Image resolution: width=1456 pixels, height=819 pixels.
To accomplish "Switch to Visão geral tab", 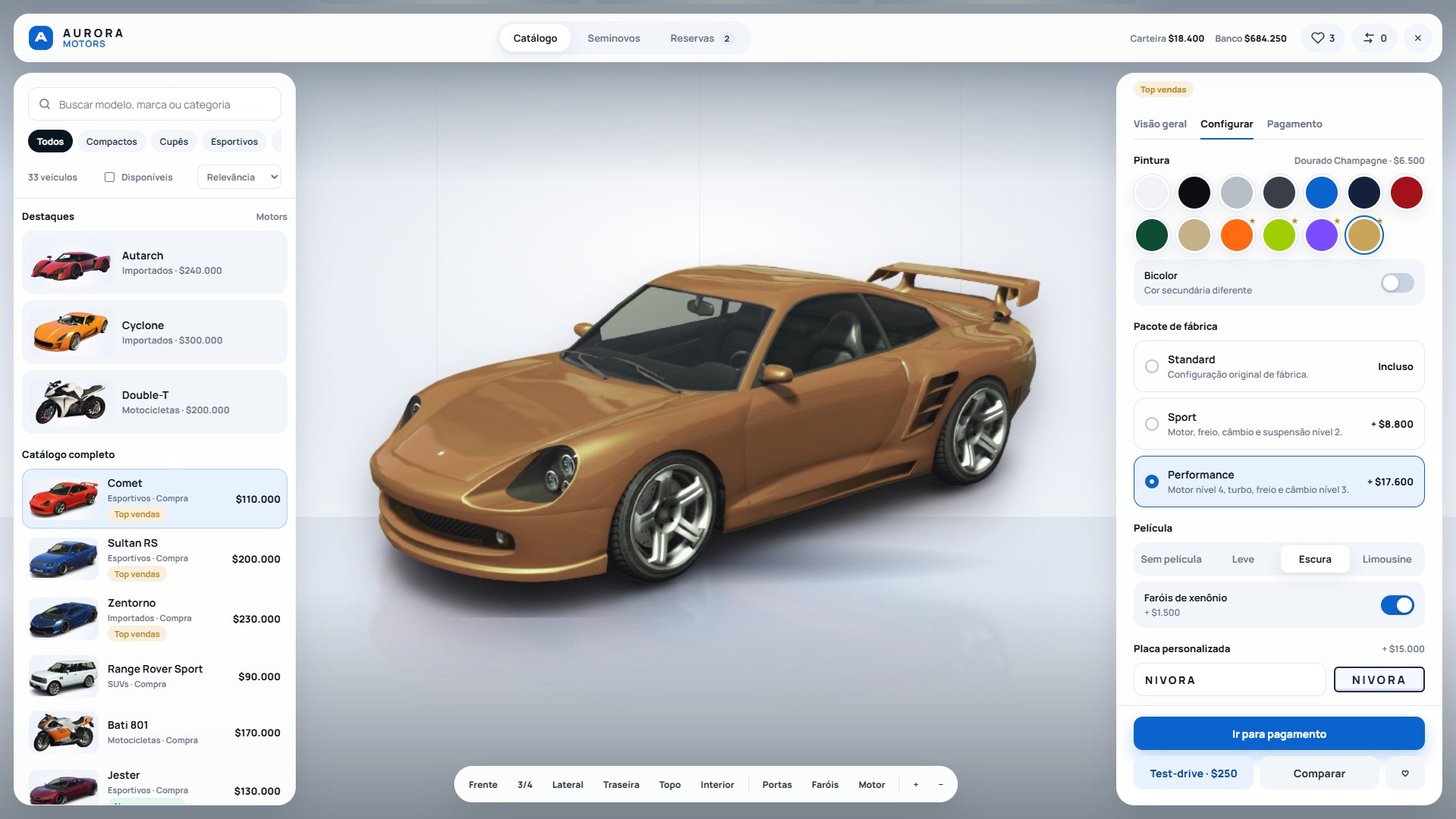I will point(1159,124).
